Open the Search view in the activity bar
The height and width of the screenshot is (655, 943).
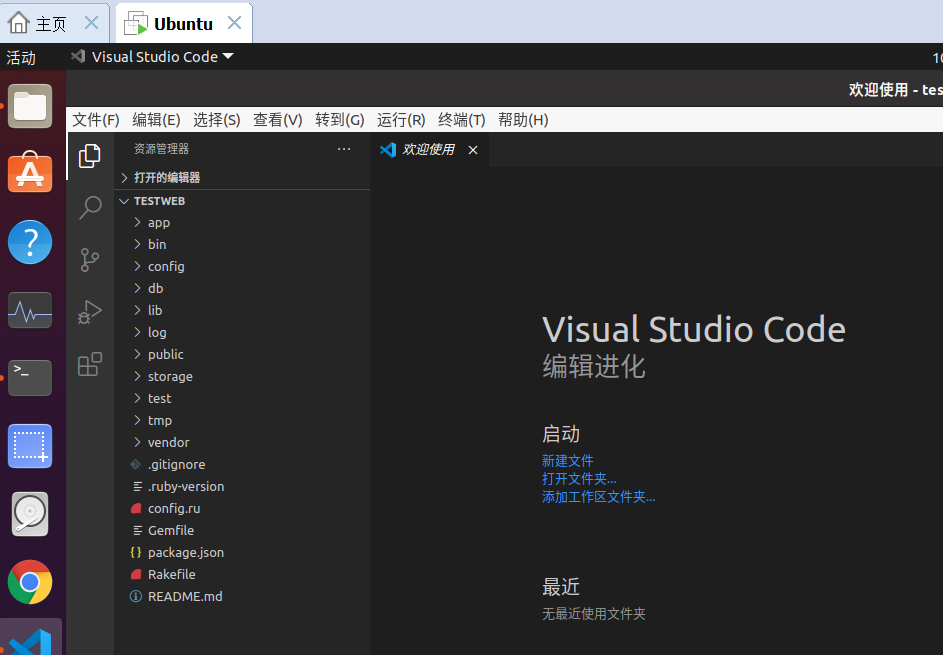[x=90, y=208]
